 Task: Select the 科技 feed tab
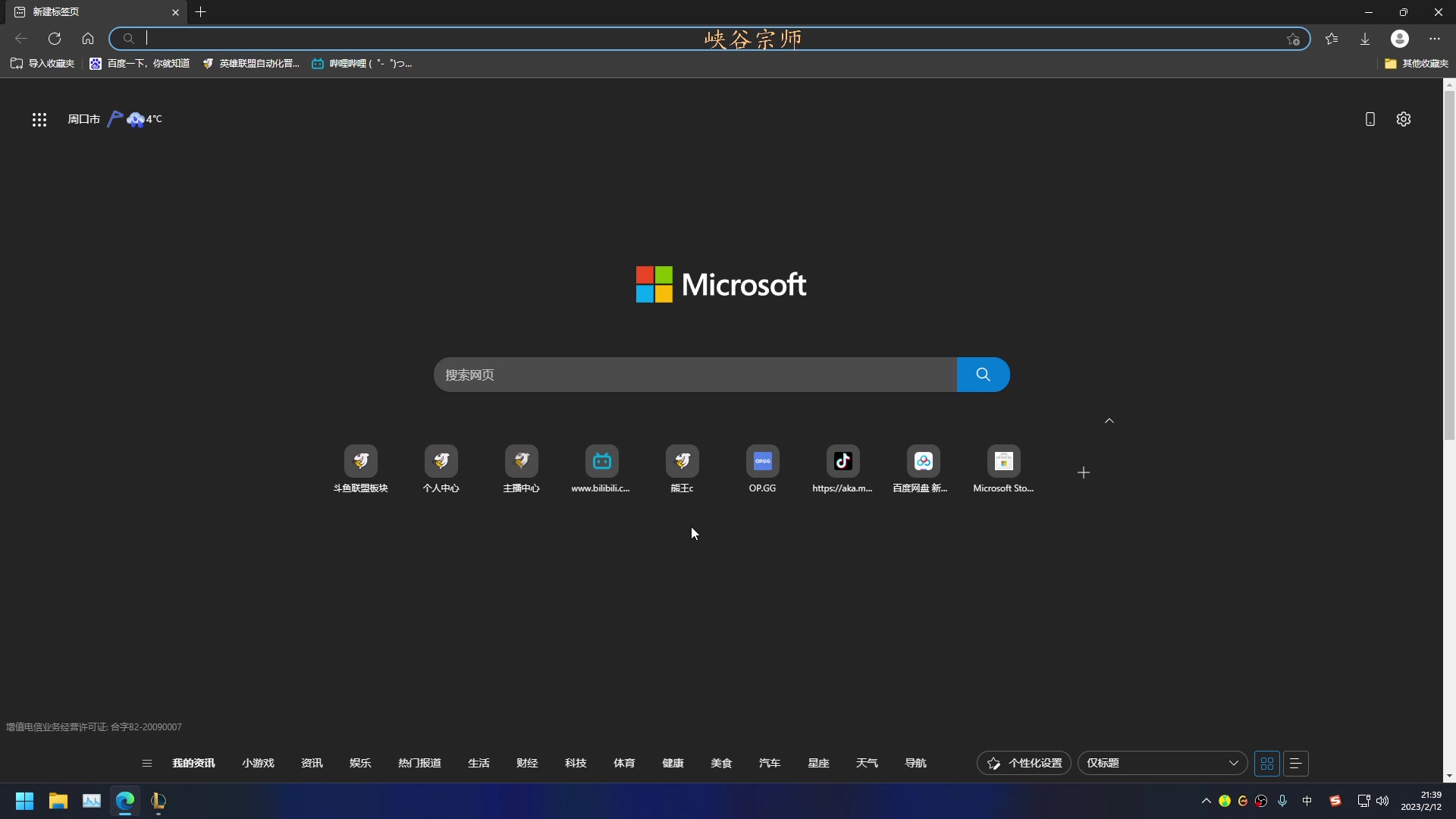click(576, 764)
